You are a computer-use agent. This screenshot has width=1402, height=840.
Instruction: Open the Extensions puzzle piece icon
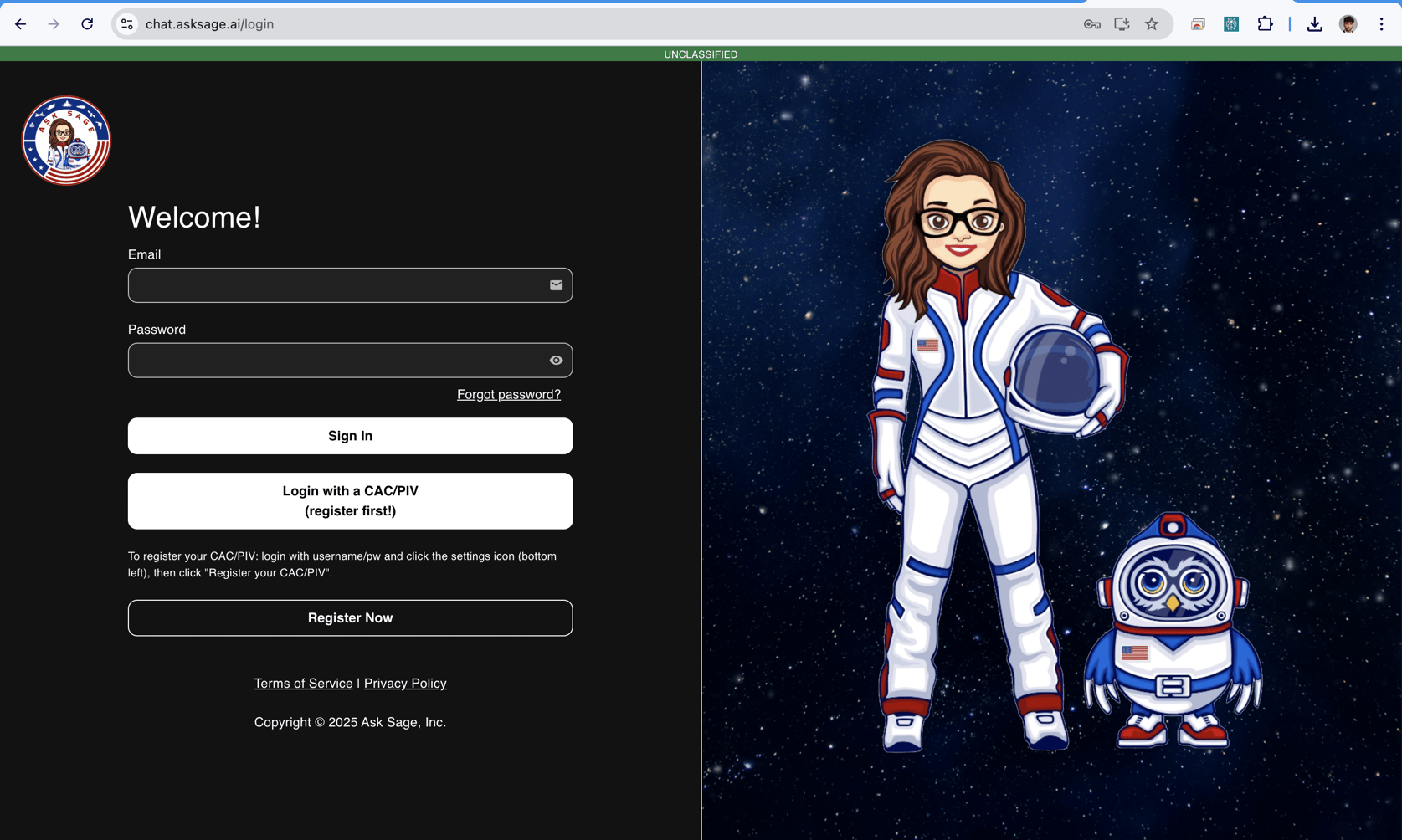[1266, 24]
